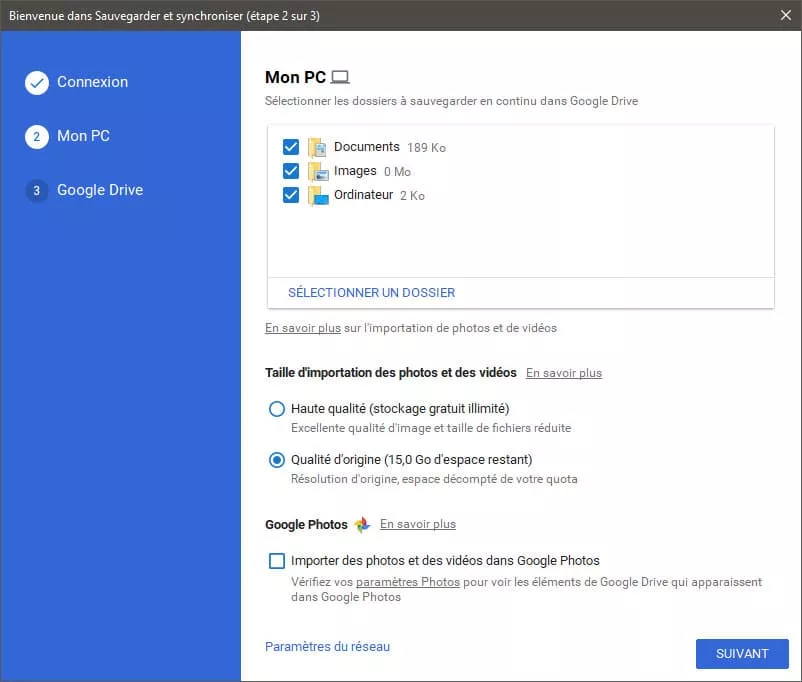This screenshot has width=802, height=682.
Task: Click the Connexion completed checkmark icon
Action: [37, 82]
